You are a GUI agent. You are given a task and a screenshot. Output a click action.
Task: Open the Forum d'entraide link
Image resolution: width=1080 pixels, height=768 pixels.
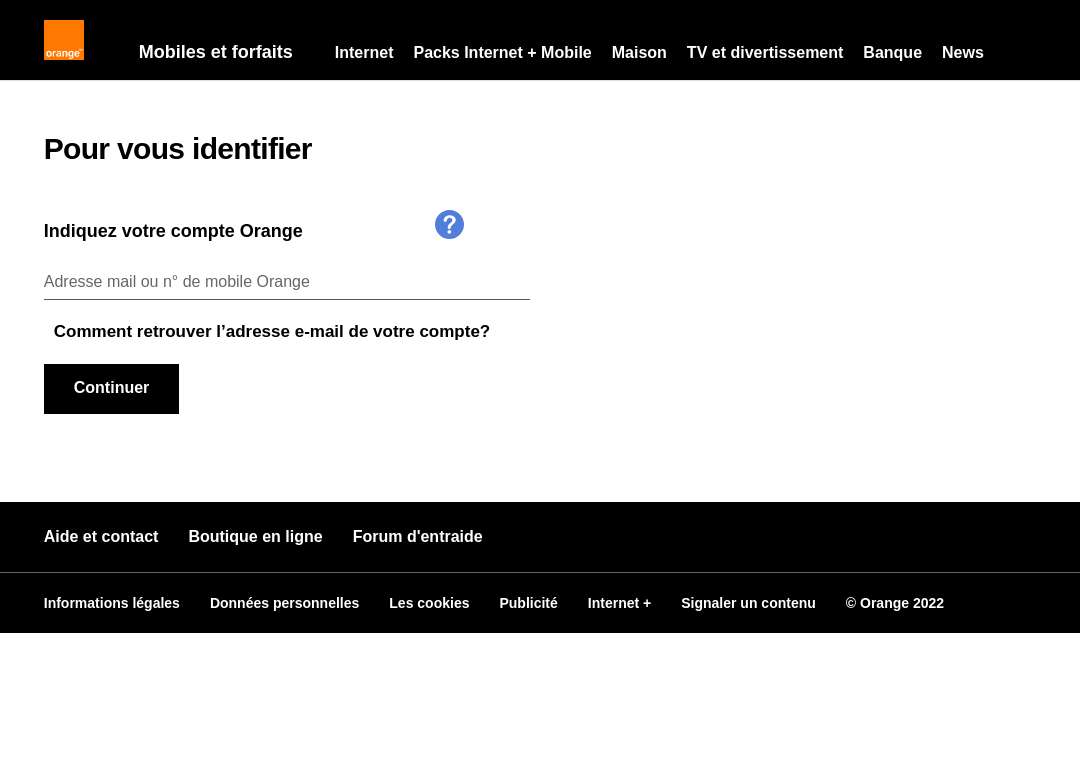pyautogui.click(x=417, y=537)
